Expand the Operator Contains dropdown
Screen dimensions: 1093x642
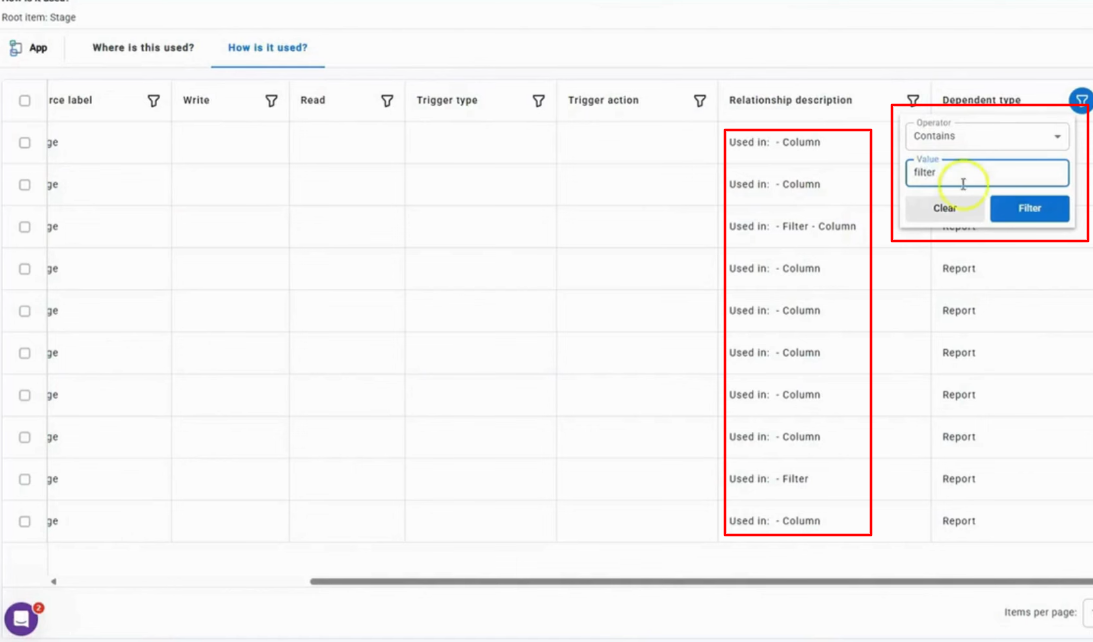[986, 136]
